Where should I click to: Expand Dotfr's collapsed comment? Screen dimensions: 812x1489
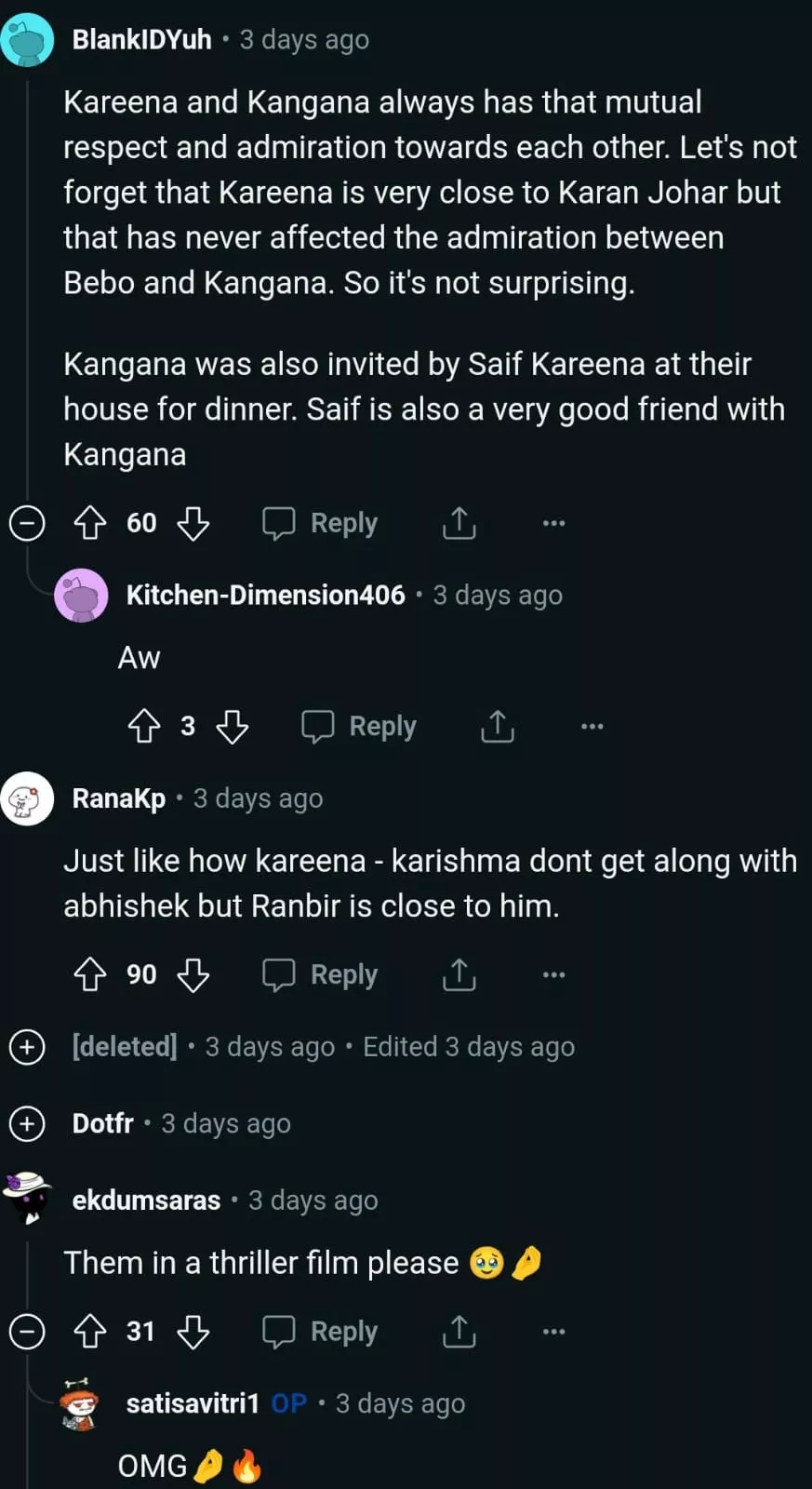click(27, 1124)
